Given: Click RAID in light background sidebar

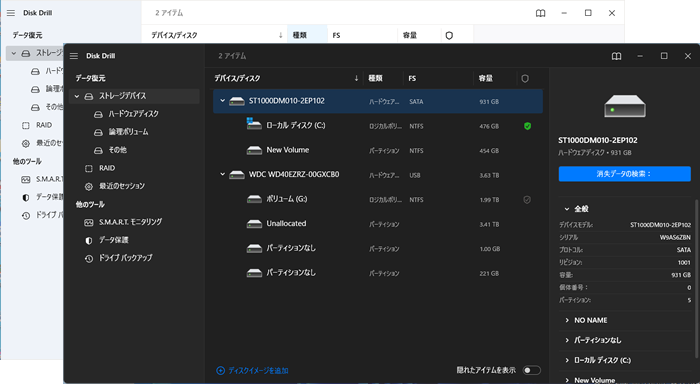Looking at the screenshot, I should 44,125.
